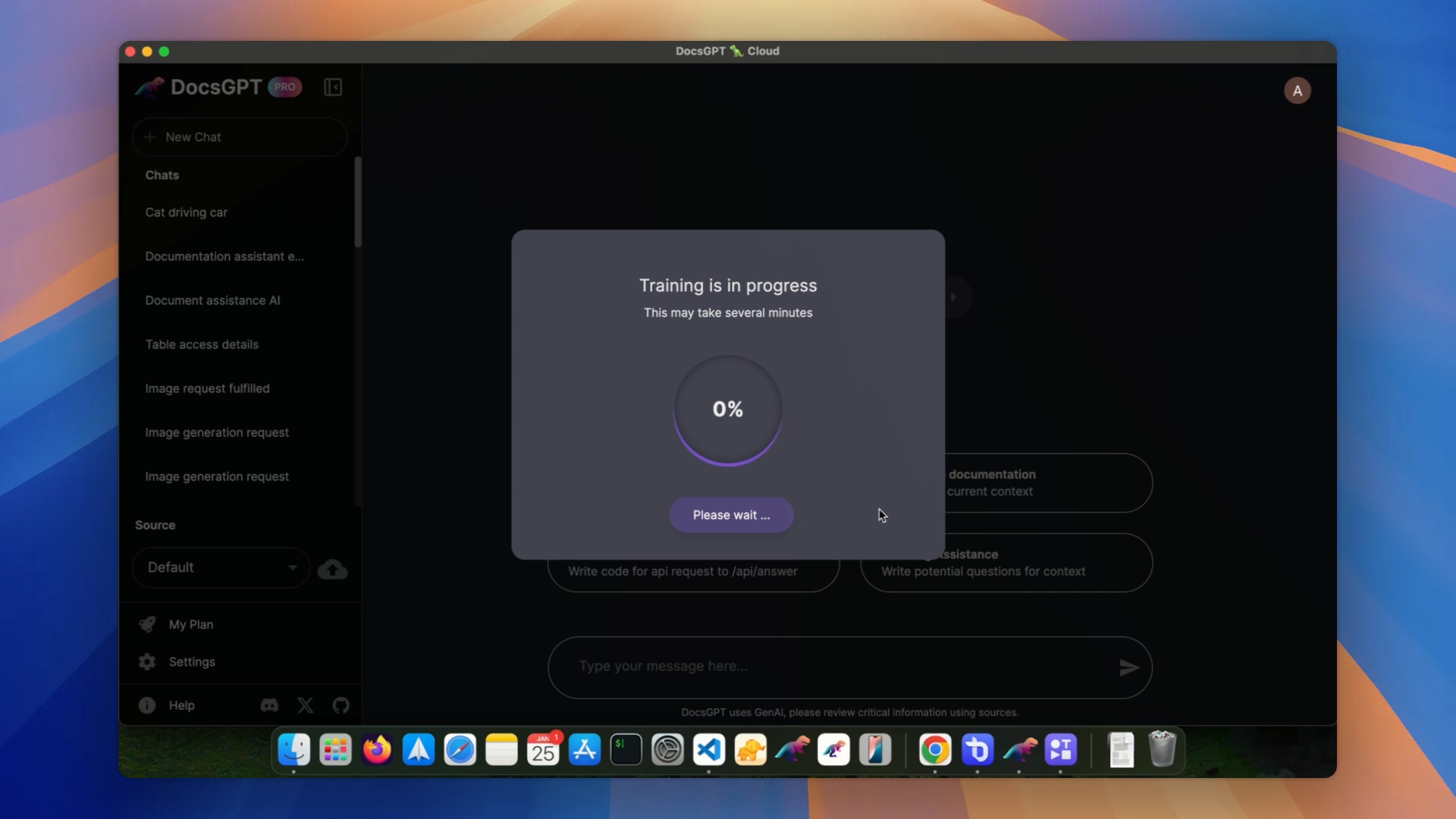Click the Source section label
This screenshot has width=1456, height=819.
[x=155, y=526]
